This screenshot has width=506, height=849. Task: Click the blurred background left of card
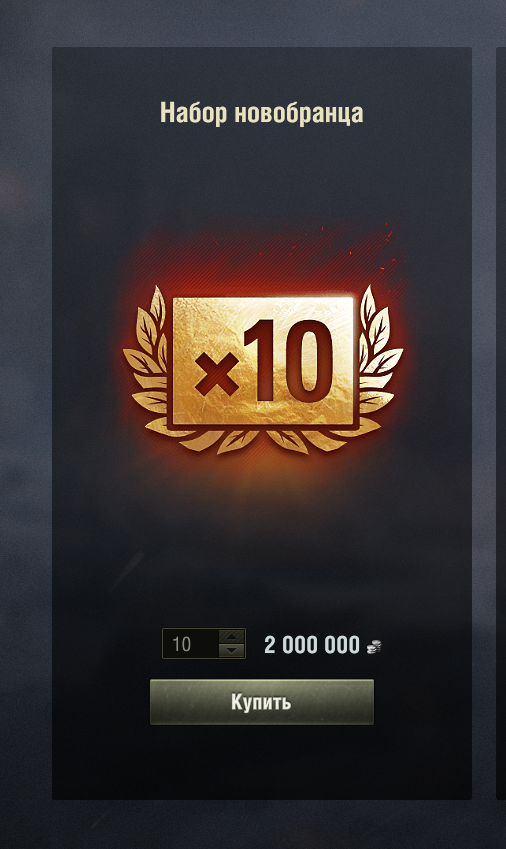[25, 423]
